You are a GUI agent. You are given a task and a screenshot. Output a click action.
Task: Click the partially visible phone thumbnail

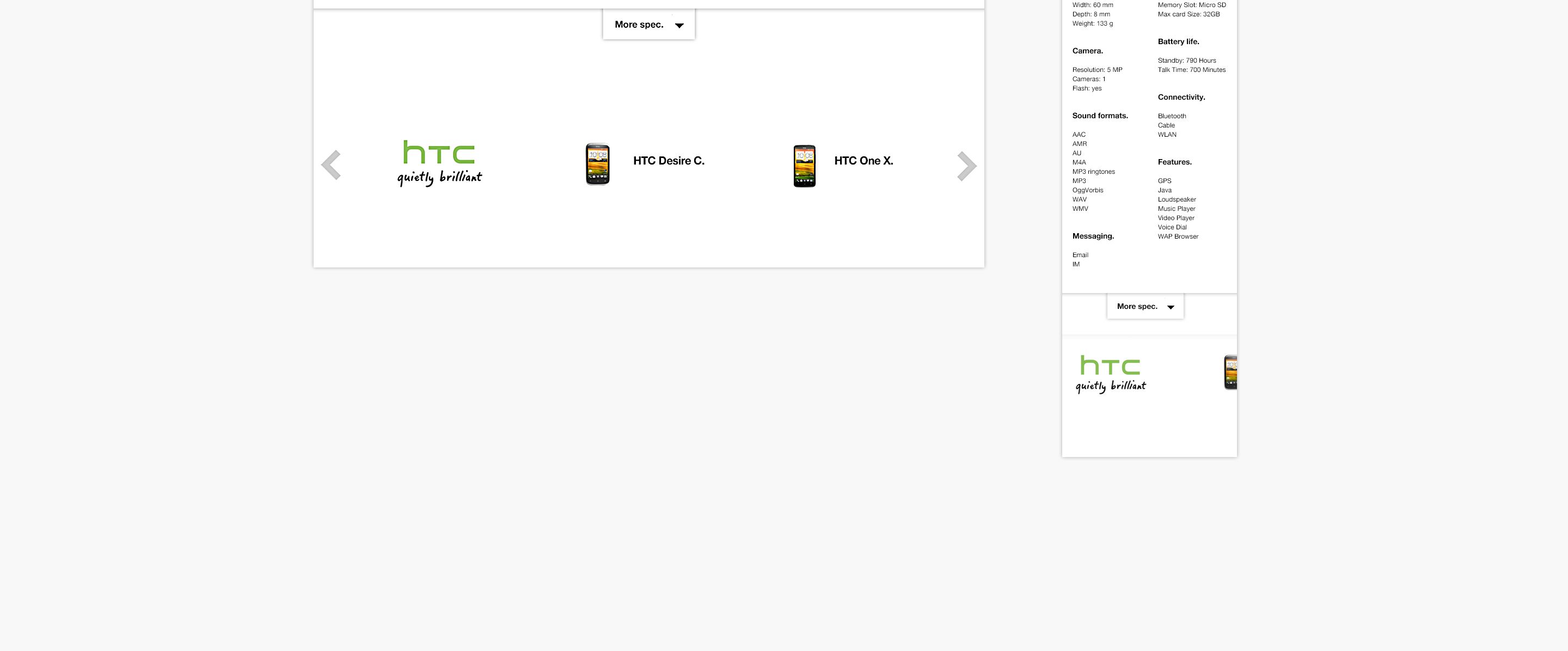click(x=1230, y=372)
